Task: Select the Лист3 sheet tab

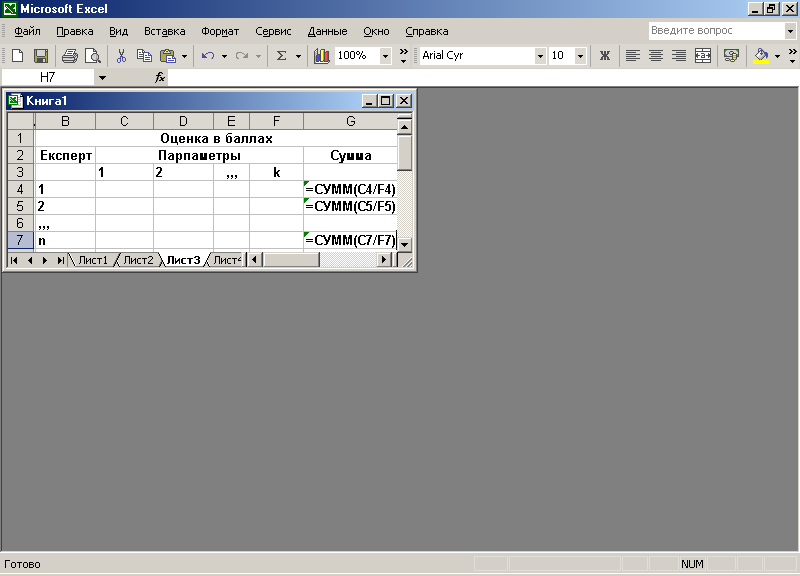Action: click(x=183, y=260)
